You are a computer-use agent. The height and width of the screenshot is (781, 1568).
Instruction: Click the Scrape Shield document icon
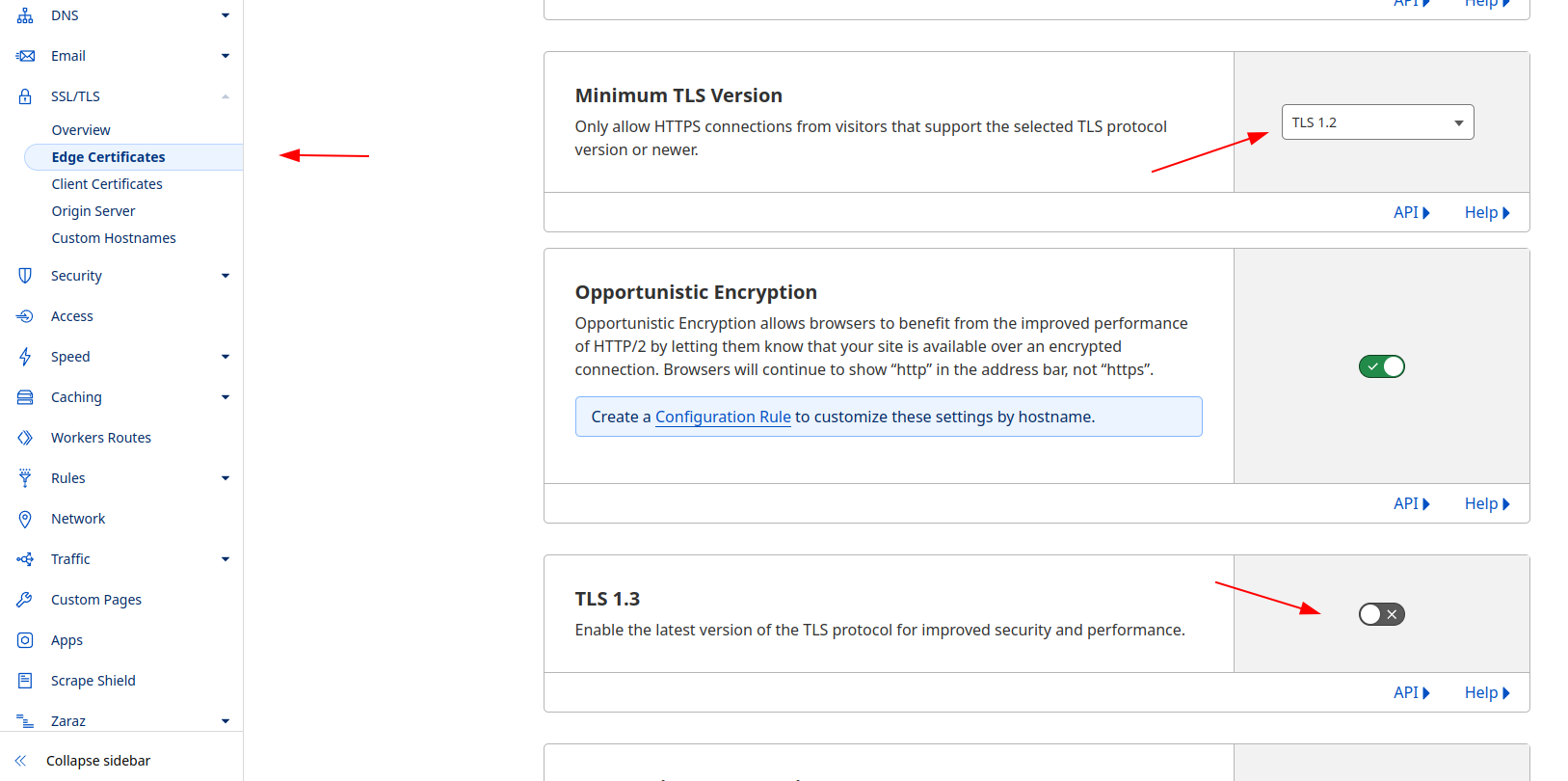click(25, 681)
